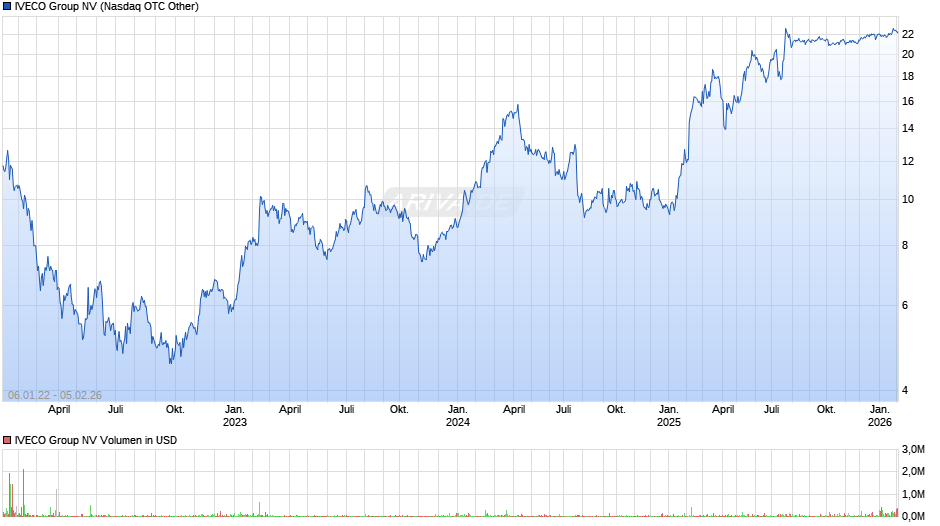Click the '0,0M' volume axis label
Viewport: 940px width, 526px height.
click(x=913, y=516)
